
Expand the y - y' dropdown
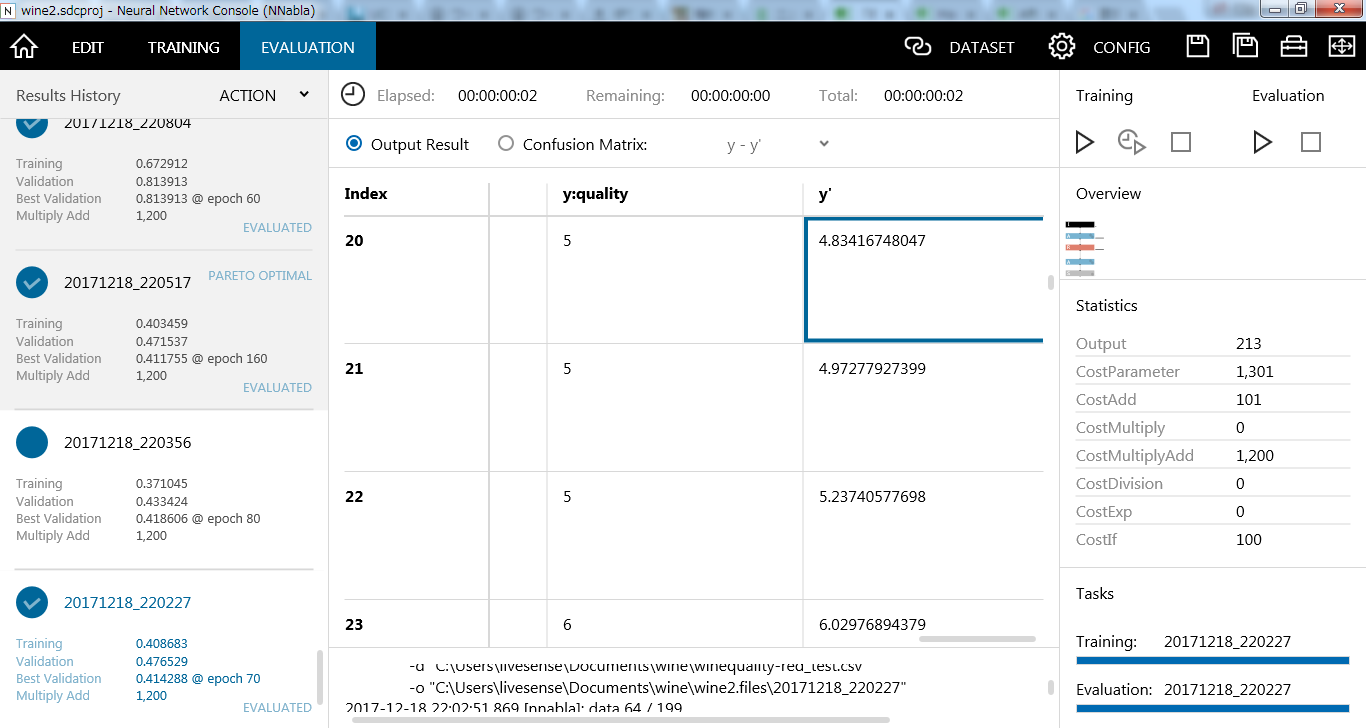coord(778,144)
